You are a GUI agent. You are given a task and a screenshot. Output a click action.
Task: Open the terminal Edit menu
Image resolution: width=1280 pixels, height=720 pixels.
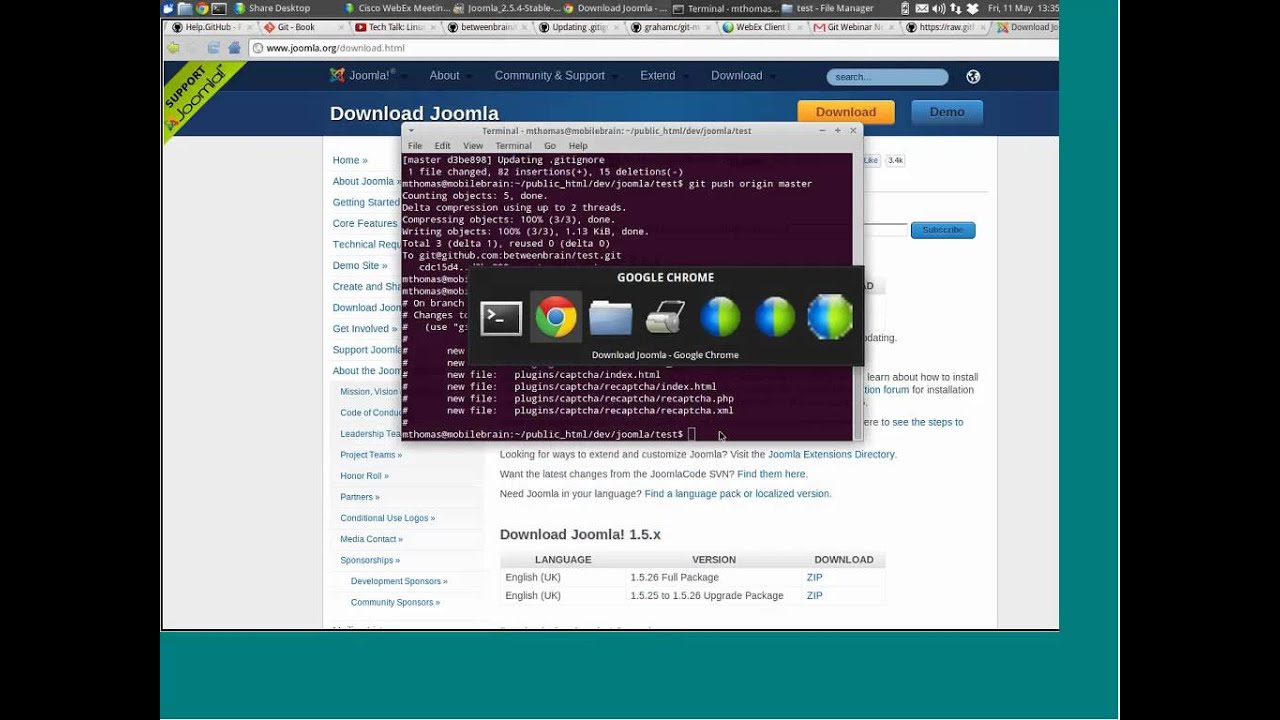coord(442,146)
